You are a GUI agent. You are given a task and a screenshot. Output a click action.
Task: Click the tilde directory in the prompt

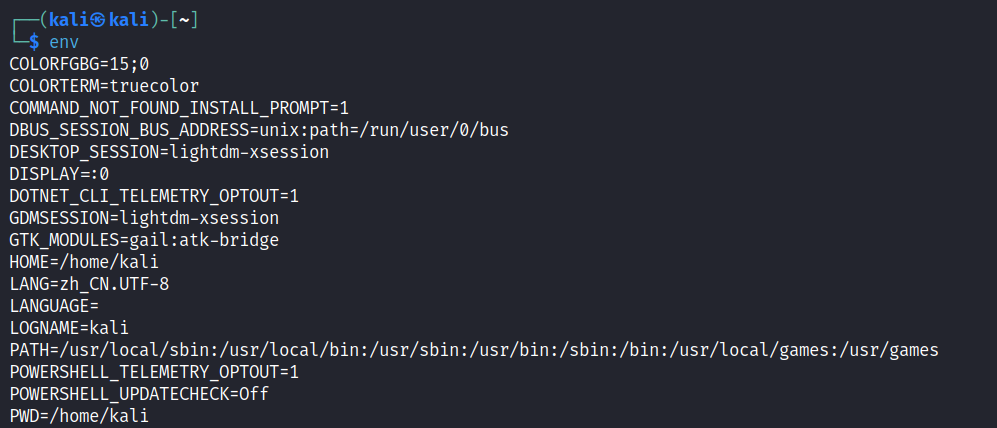(184, 20)
